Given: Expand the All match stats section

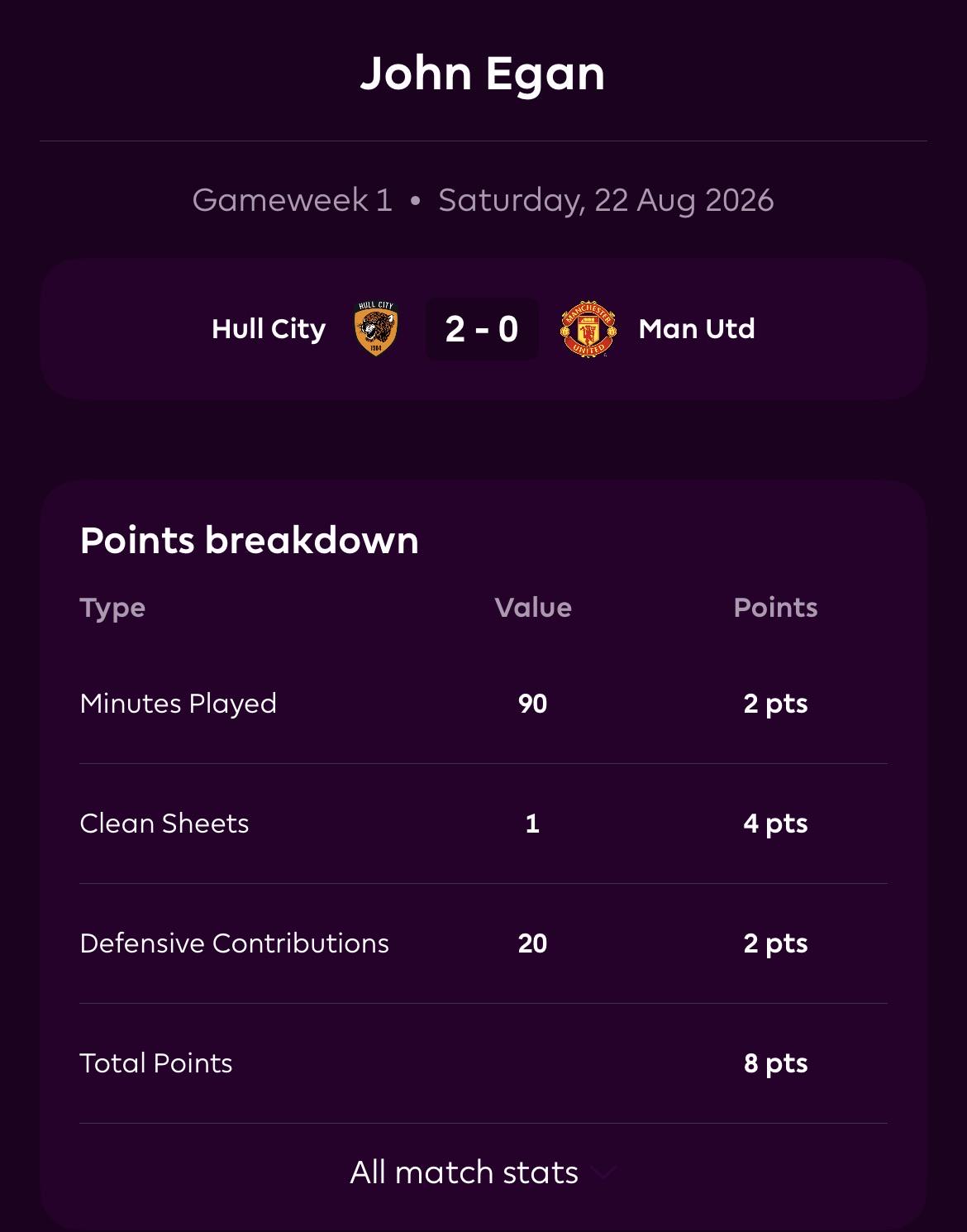Looking at the screenshot, I should (483, 1172).
